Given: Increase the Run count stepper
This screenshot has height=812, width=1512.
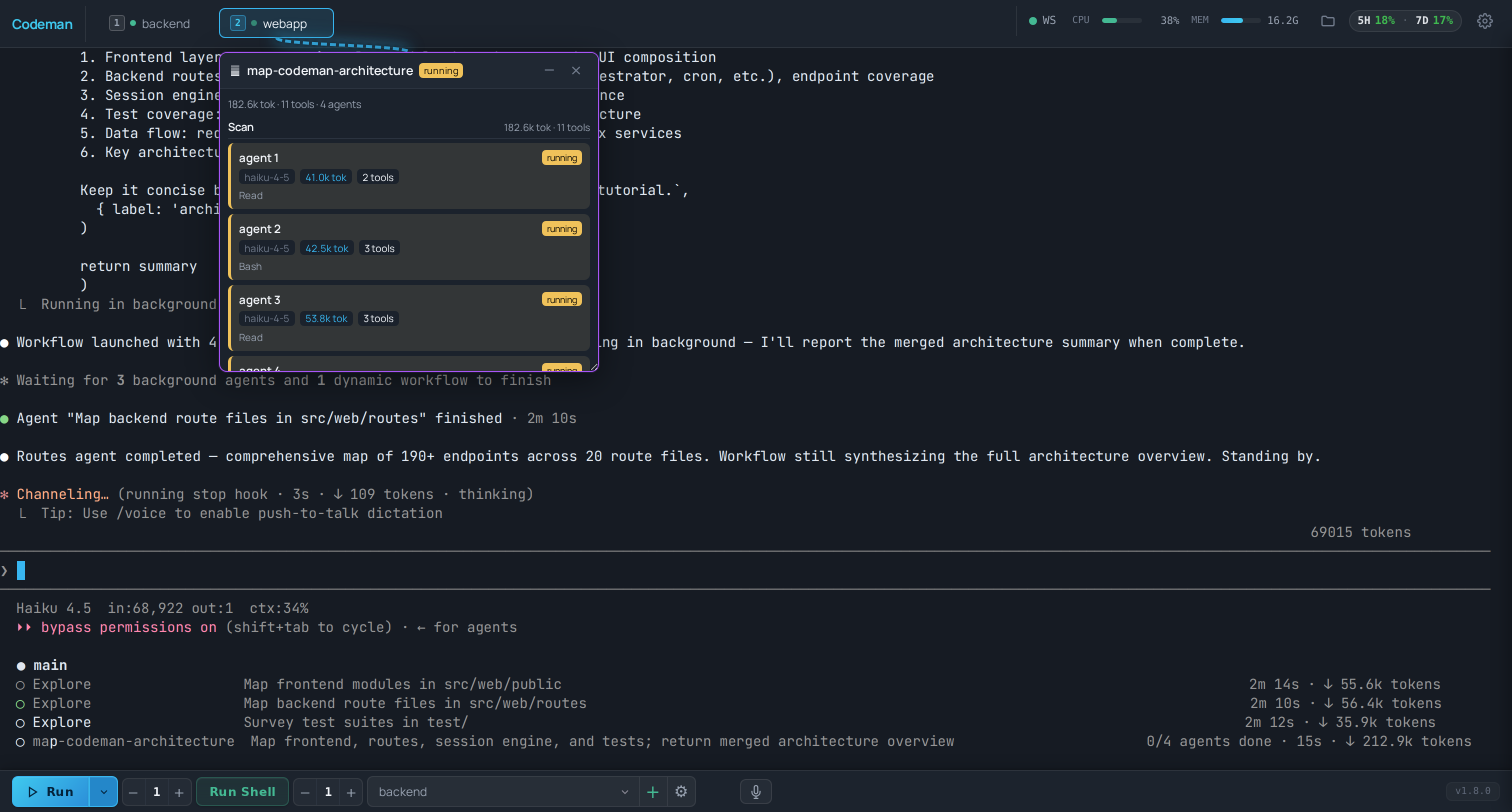Looking at the screenshot, I should 179,792.
